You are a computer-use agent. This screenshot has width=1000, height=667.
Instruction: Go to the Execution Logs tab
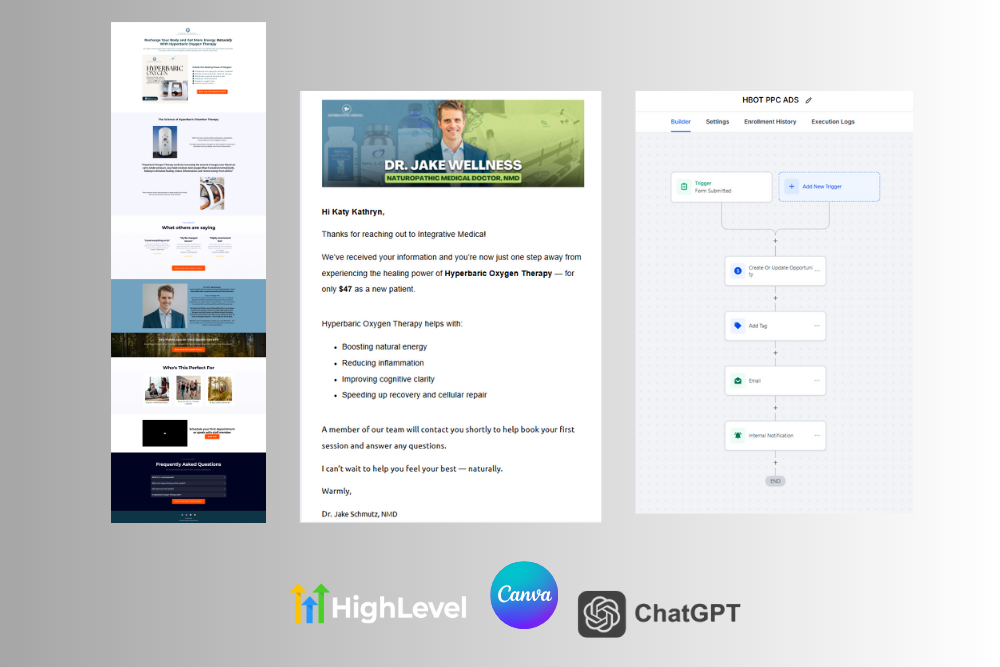(832, 122)
